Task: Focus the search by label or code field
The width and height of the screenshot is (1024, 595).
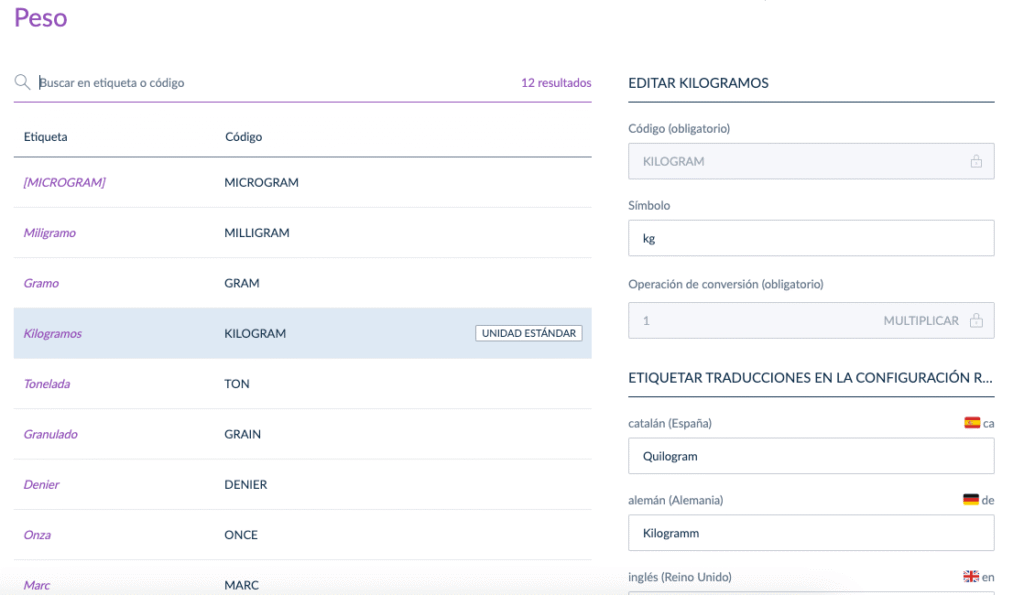Action: tap(274, 82)
